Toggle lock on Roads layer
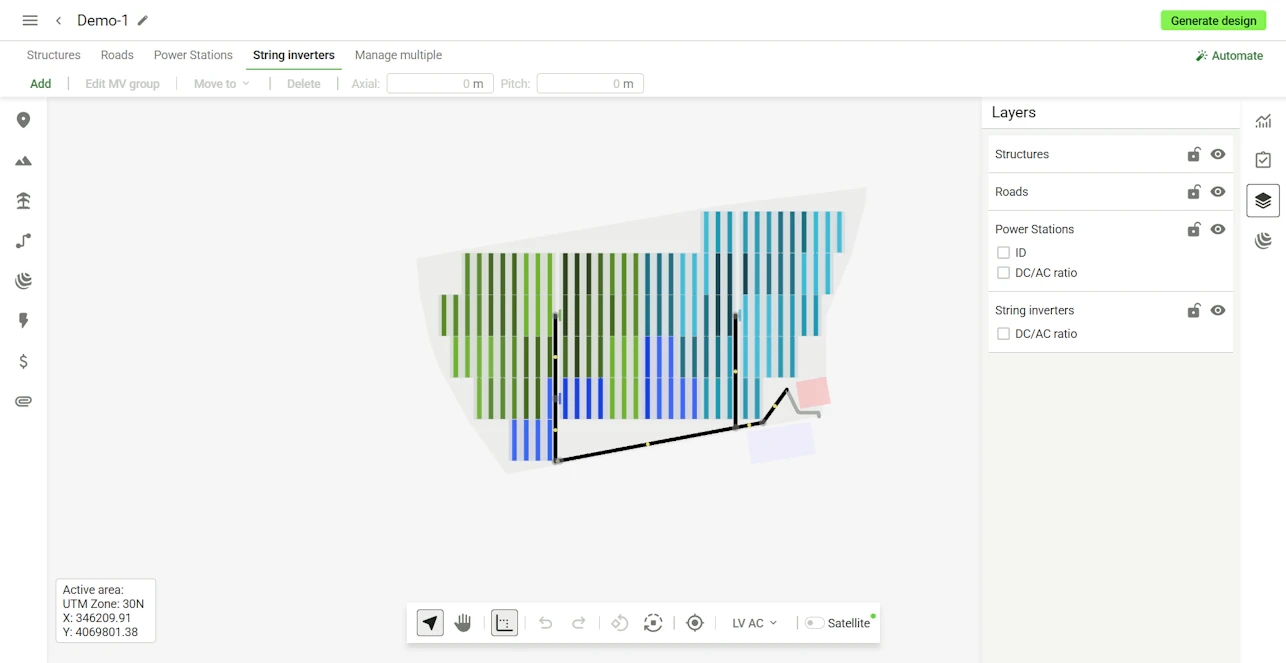 pyautogui.click(x=1193, y=192)
